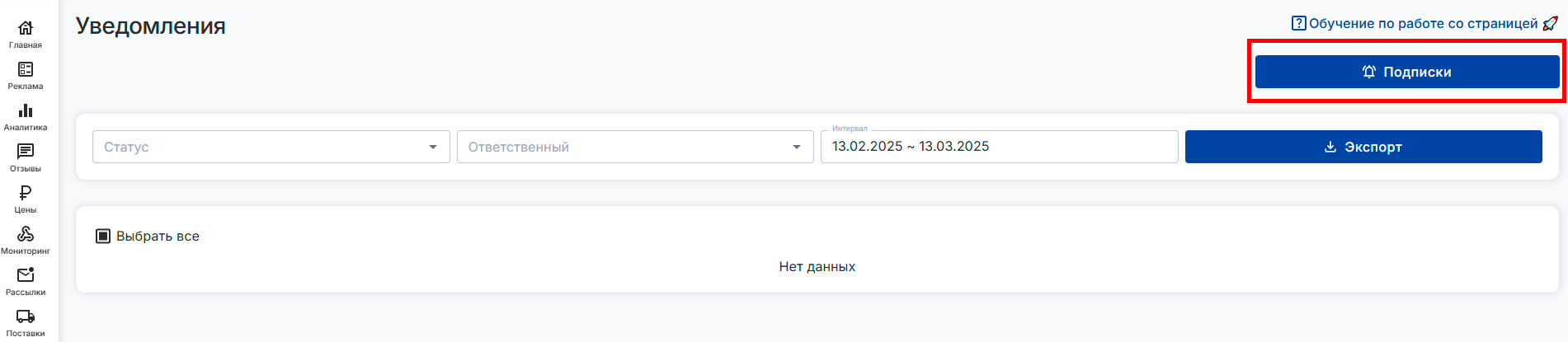Click the Интервал date range field
The height and width of the screenshot is (342, 1568).
[x=998, y=147]
